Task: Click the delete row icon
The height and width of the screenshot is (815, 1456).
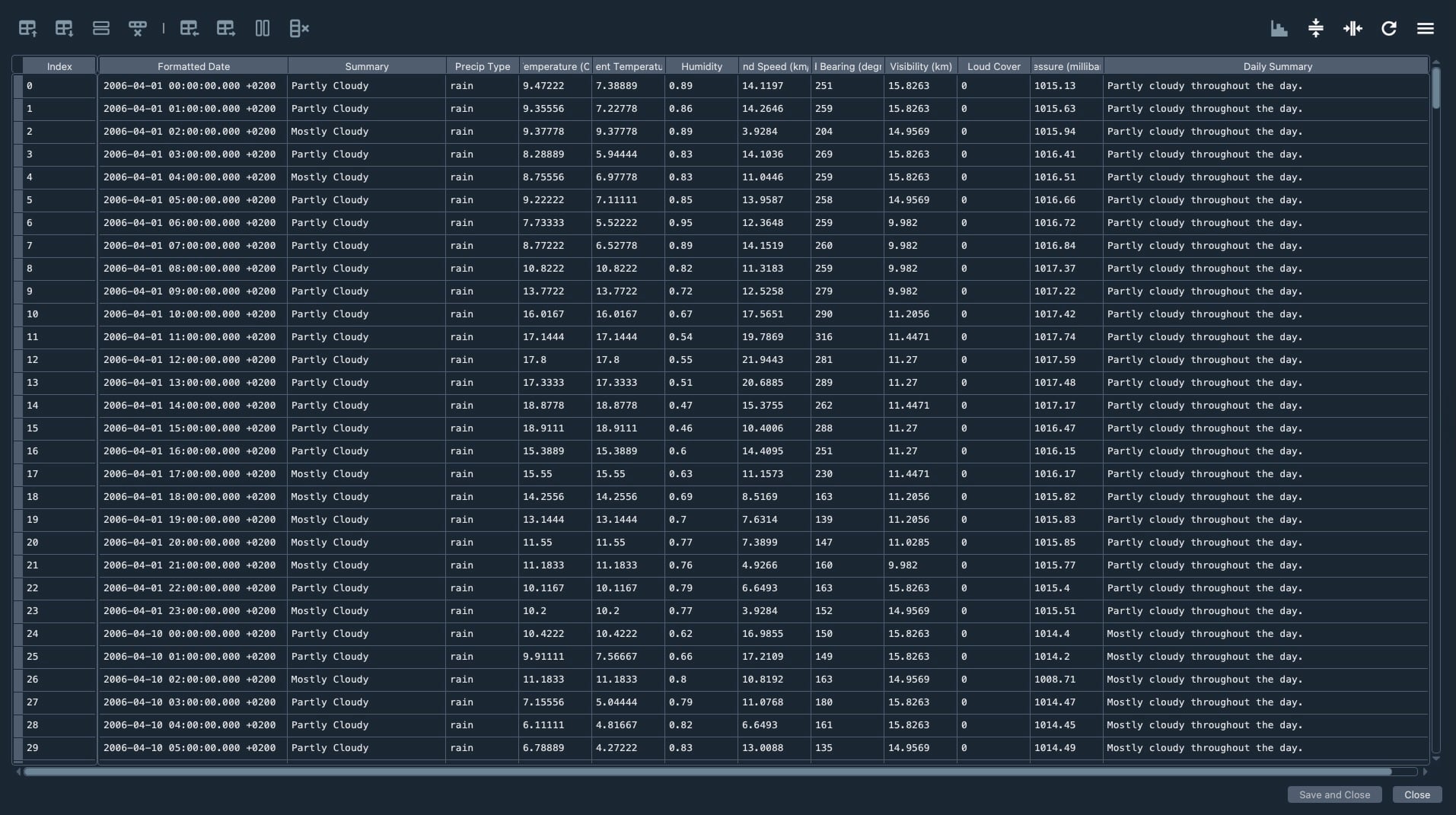Action: (x=138, y=29)
